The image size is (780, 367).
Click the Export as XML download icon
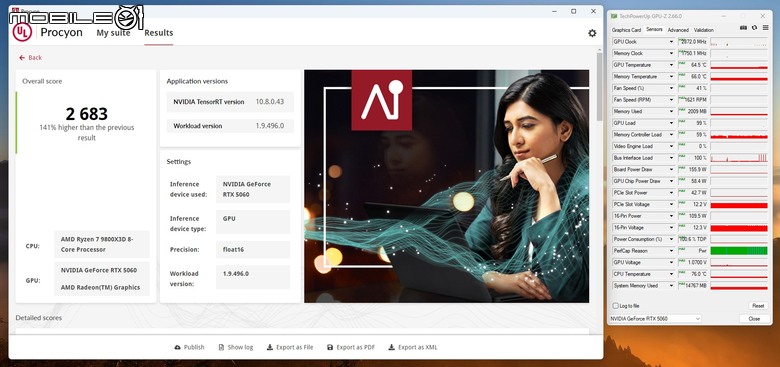391,347
